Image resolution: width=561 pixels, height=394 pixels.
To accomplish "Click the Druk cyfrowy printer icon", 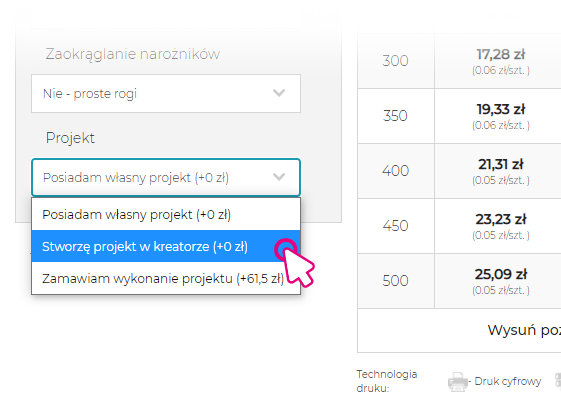I will coord(458,381).
